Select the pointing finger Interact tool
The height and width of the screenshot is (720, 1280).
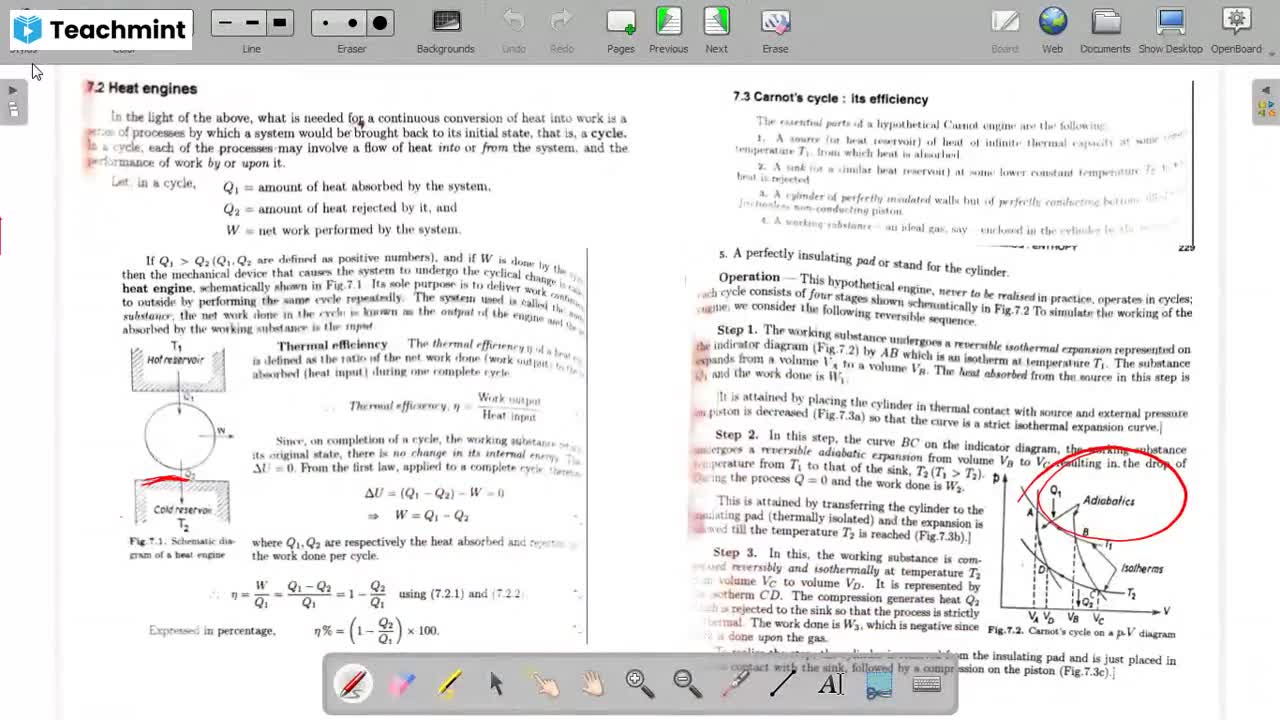click(x=545, y=684)
